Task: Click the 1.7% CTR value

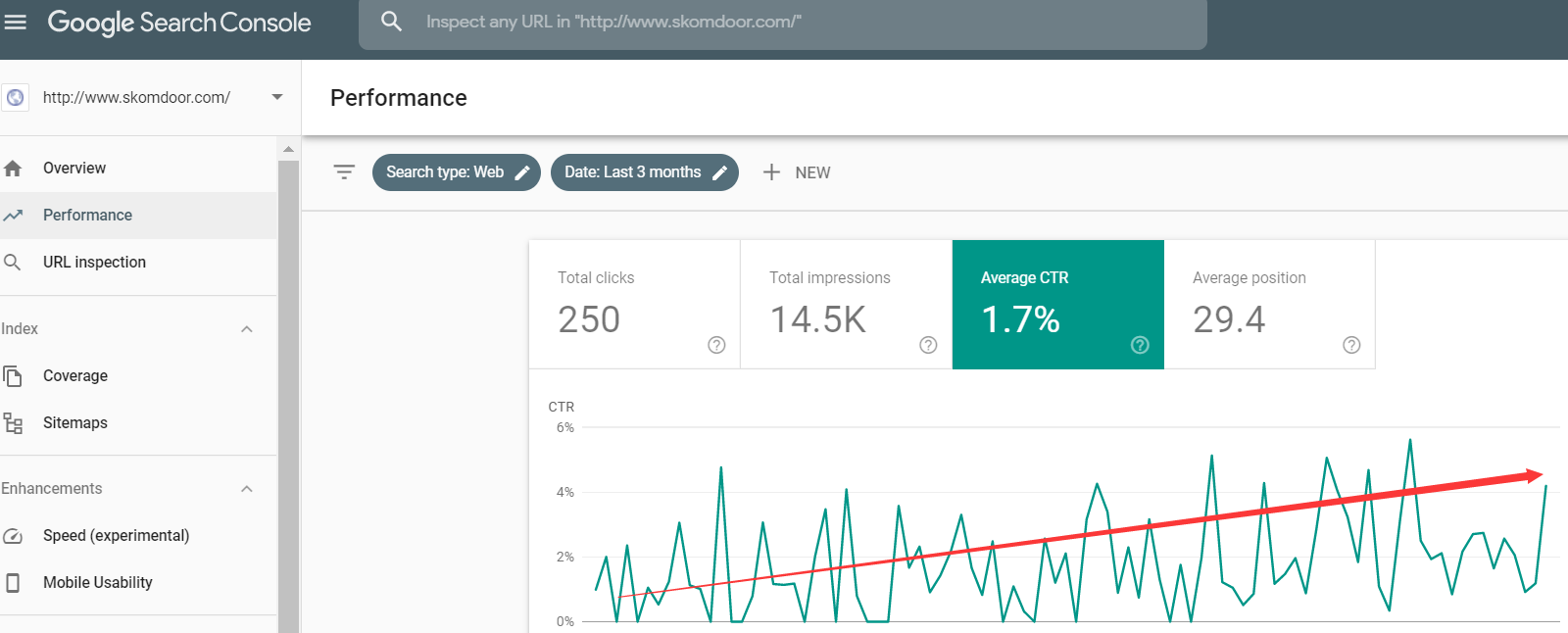Action: (x=1020, y=319)
